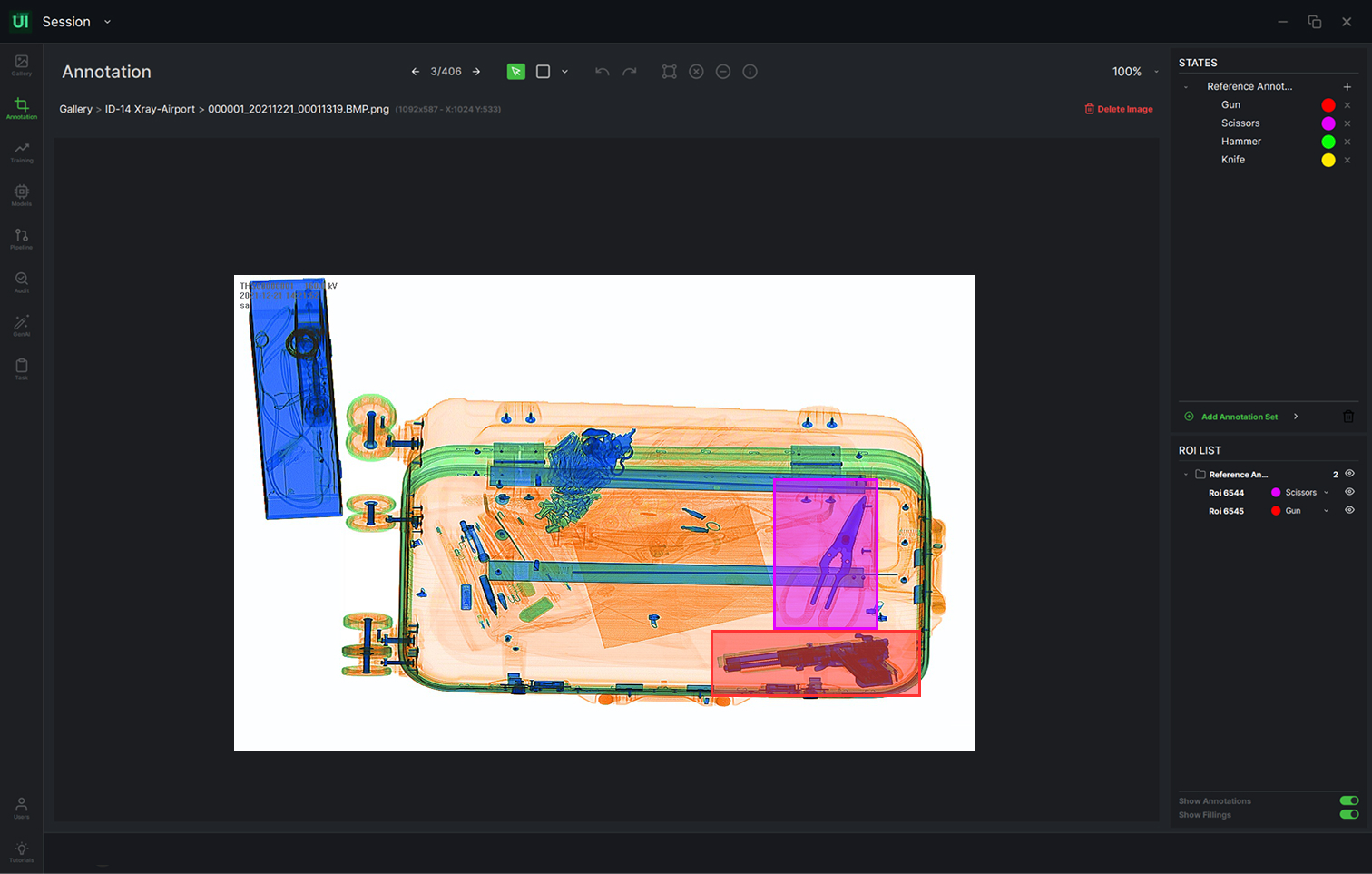Open the image info circle icon
The image size is (1372, 874).
pyautogui.click(x=750, y=72)
